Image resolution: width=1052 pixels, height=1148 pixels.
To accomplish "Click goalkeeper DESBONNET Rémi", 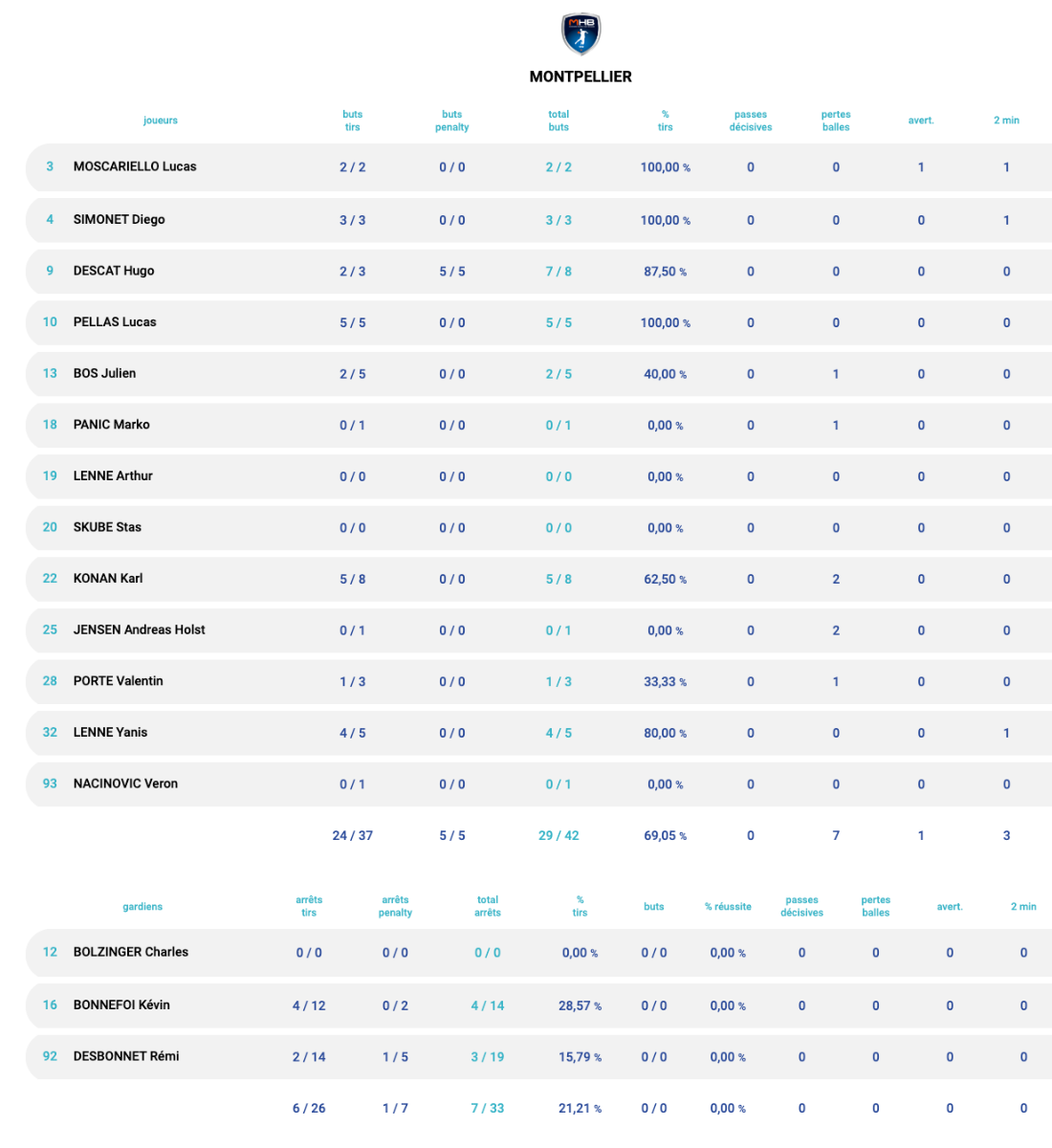I will (126, 1056).
